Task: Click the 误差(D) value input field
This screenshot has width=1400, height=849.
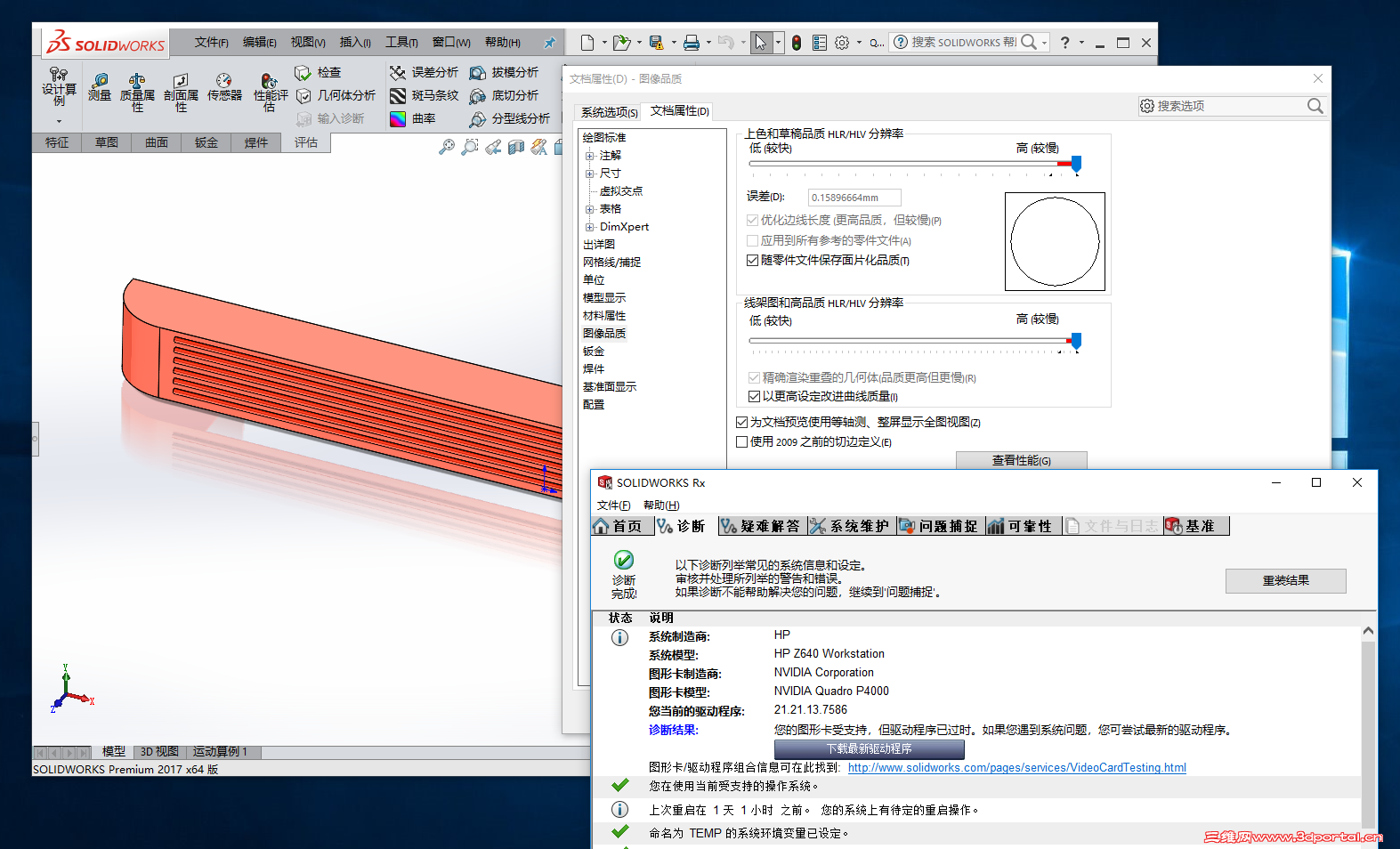Action: click(854, 198)
